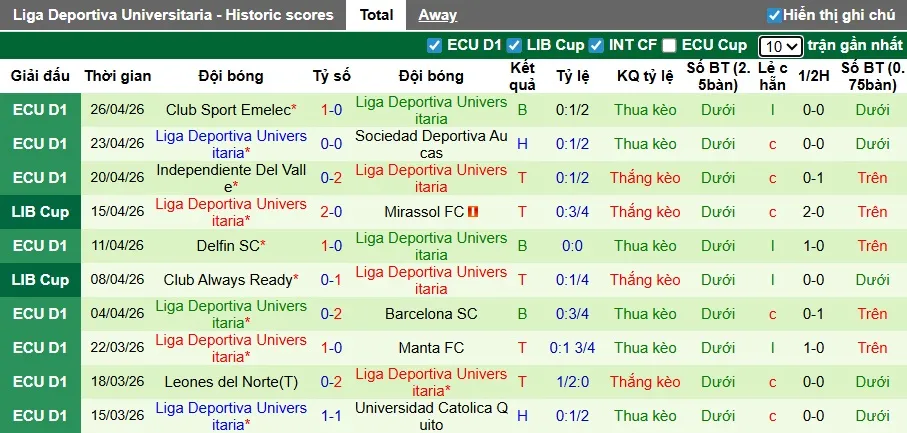This screenshot has height=433, width=907.
Task: Click the red card icon beside Mirassol FC
Action: tap(474, 212)
